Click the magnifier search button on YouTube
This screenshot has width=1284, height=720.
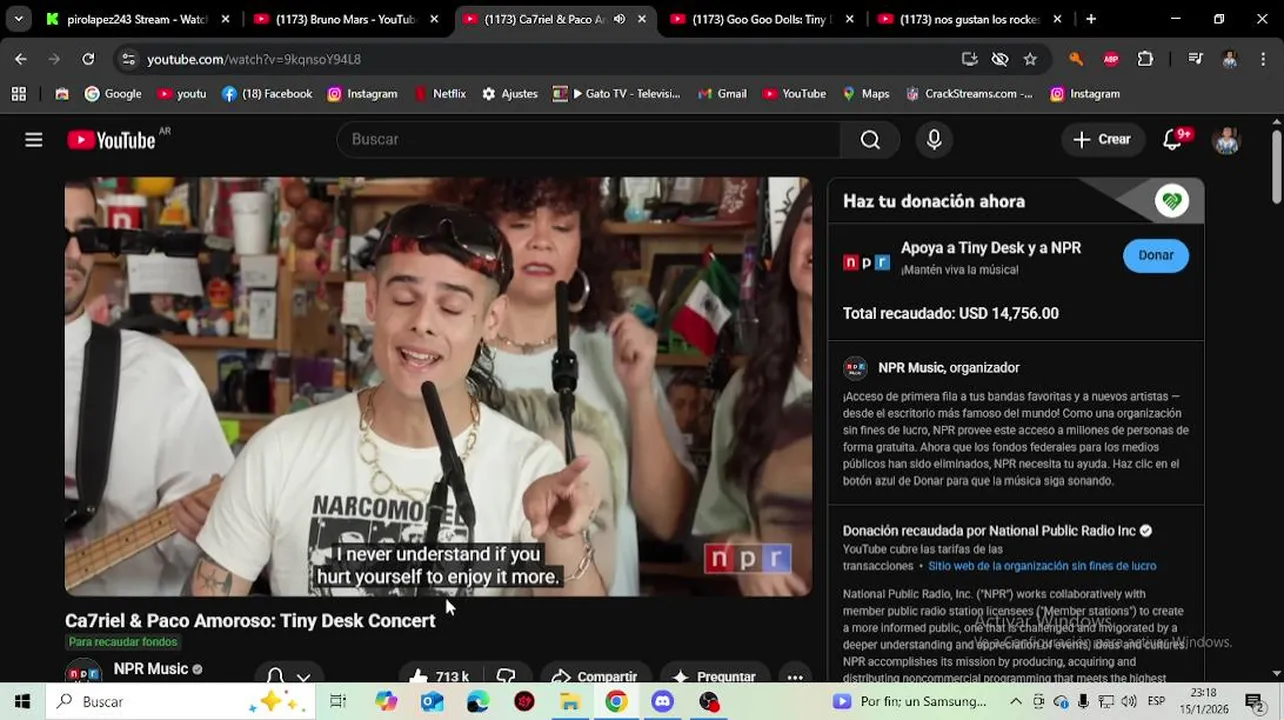(x=870, y=140)
